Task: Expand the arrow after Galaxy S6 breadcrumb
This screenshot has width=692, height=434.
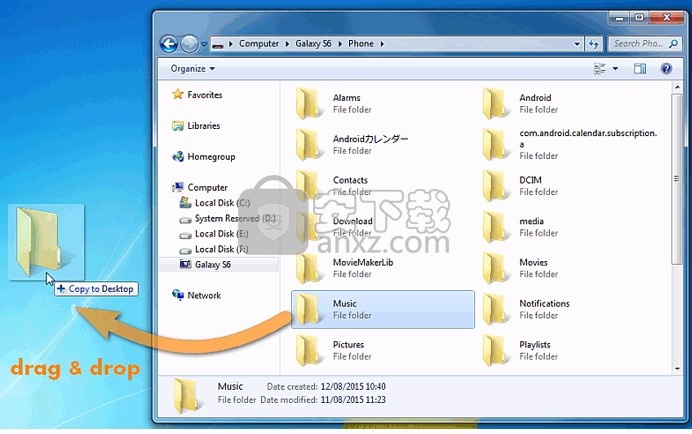Action: click(x=340, y=44)
